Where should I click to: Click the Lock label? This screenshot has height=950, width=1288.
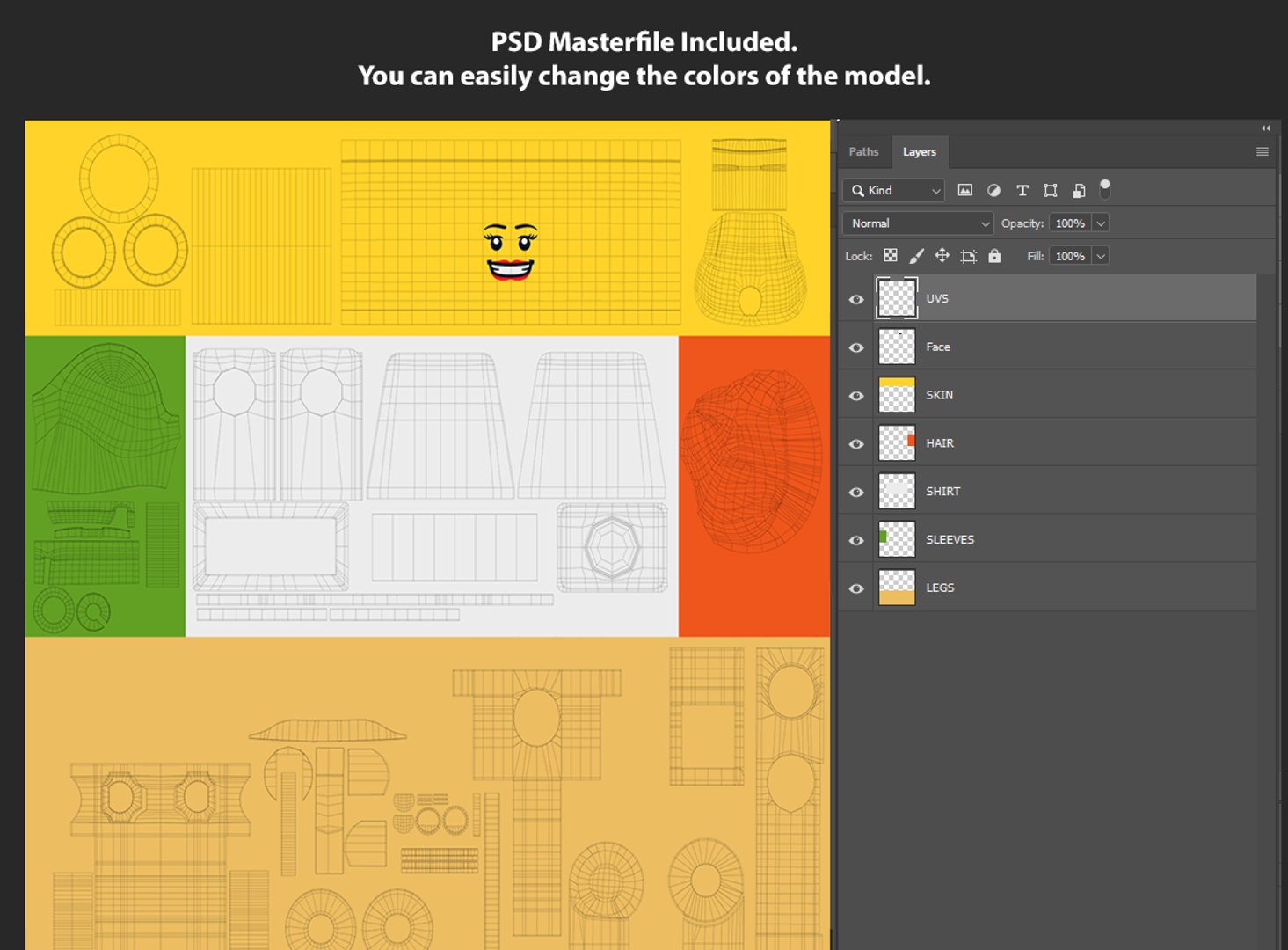click(x=859, y=256)
